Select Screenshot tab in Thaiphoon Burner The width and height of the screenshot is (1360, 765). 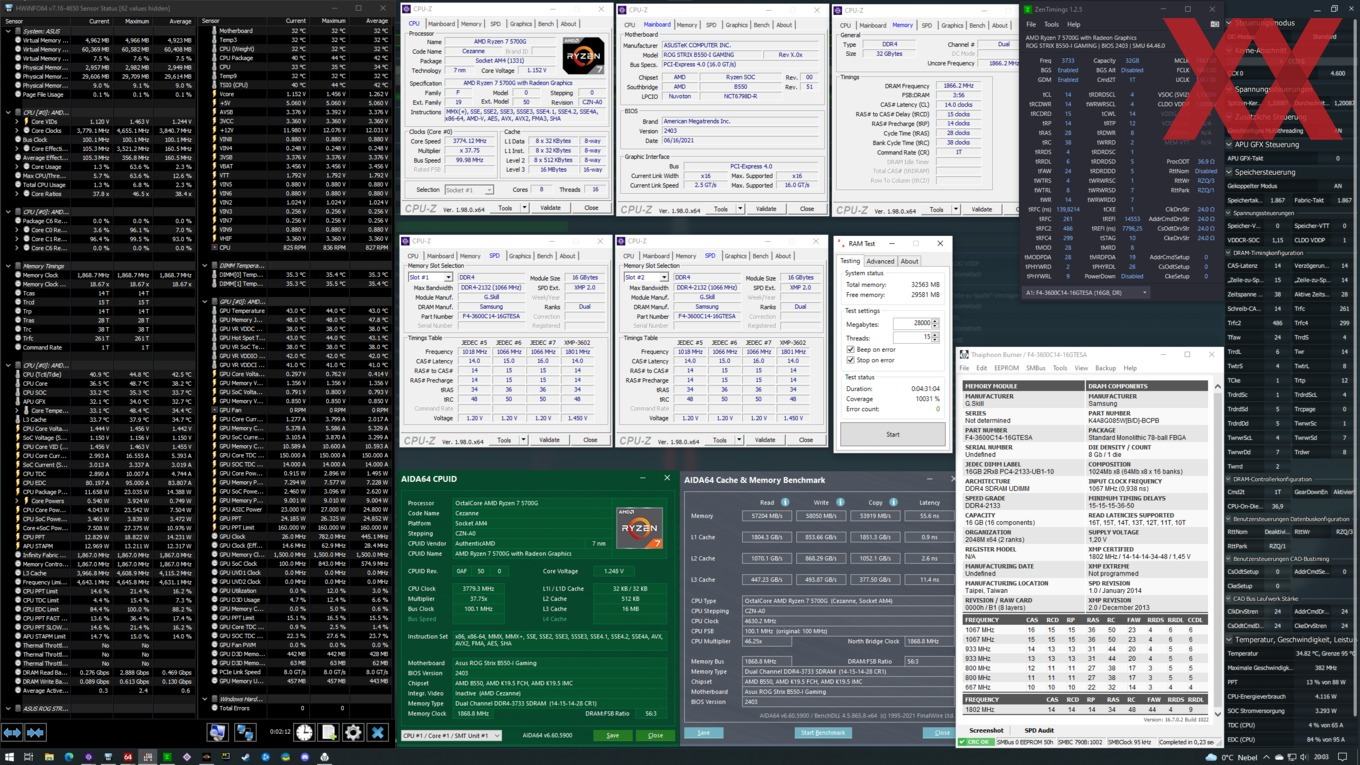986,731
